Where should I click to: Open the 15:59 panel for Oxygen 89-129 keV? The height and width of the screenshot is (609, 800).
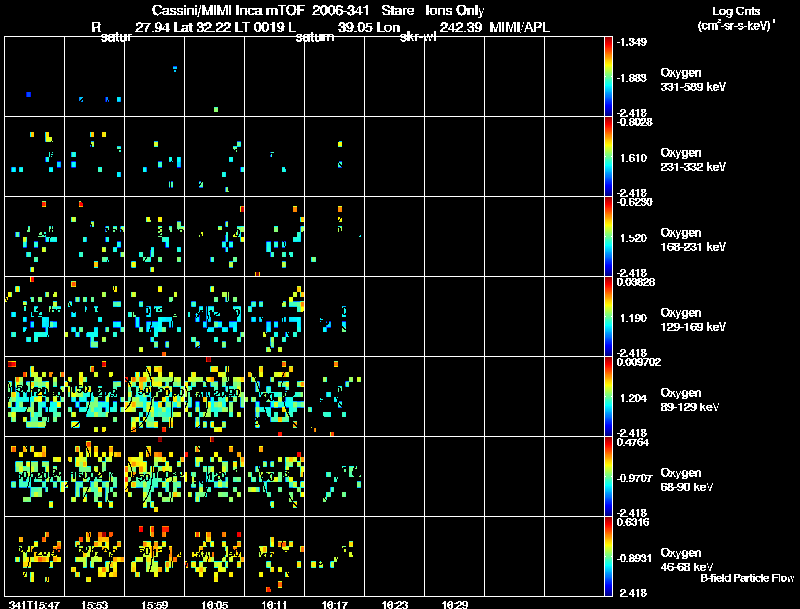[x=155, y=396]
